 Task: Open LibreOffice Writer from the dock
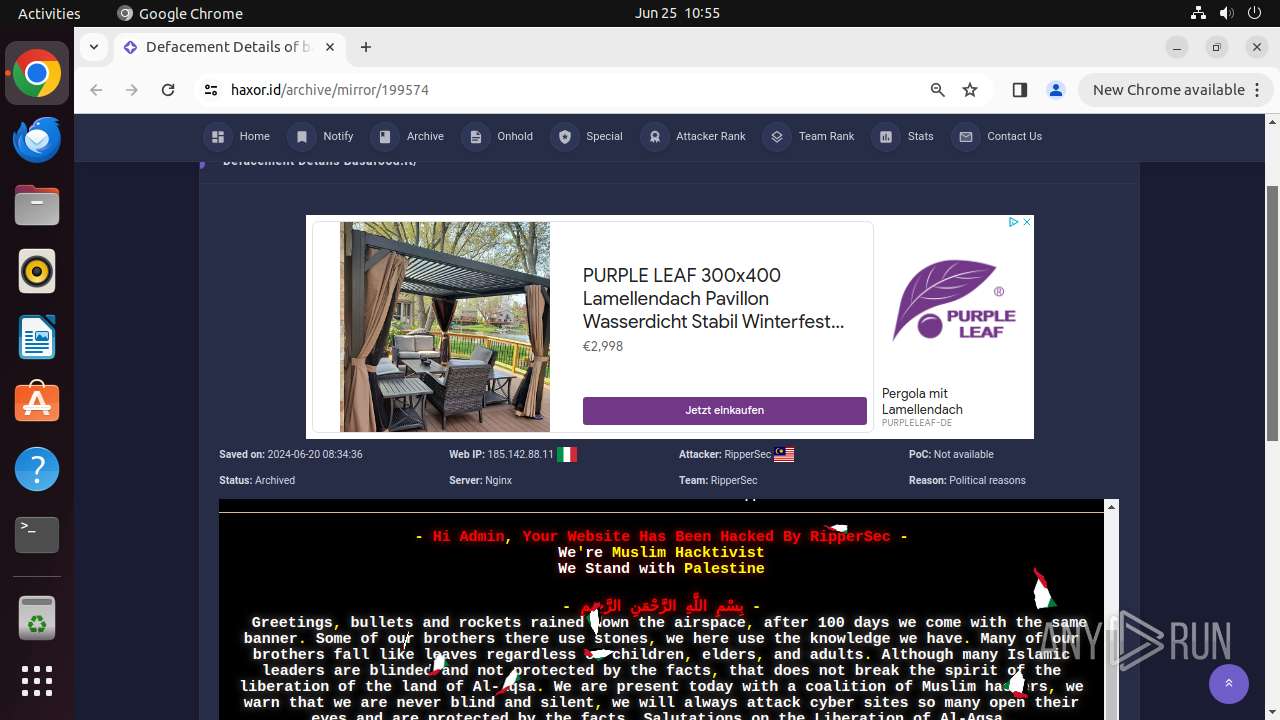[37, 337]
